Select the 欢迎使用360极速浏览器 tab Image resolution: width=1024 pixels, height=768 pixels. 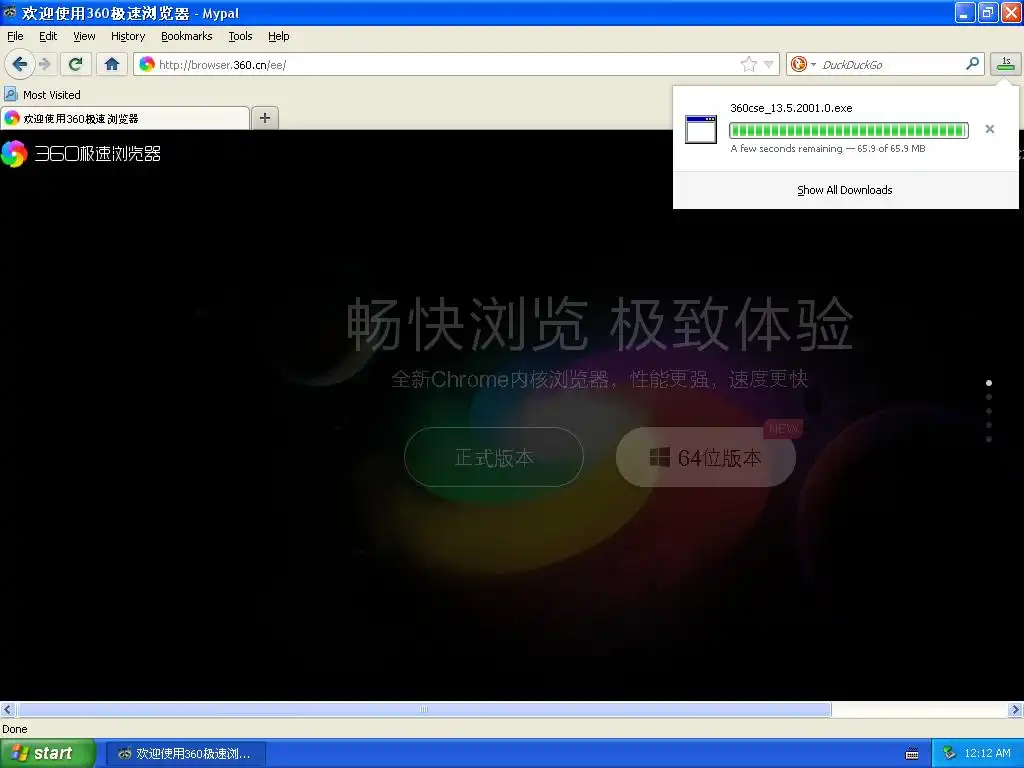[125, 118]
